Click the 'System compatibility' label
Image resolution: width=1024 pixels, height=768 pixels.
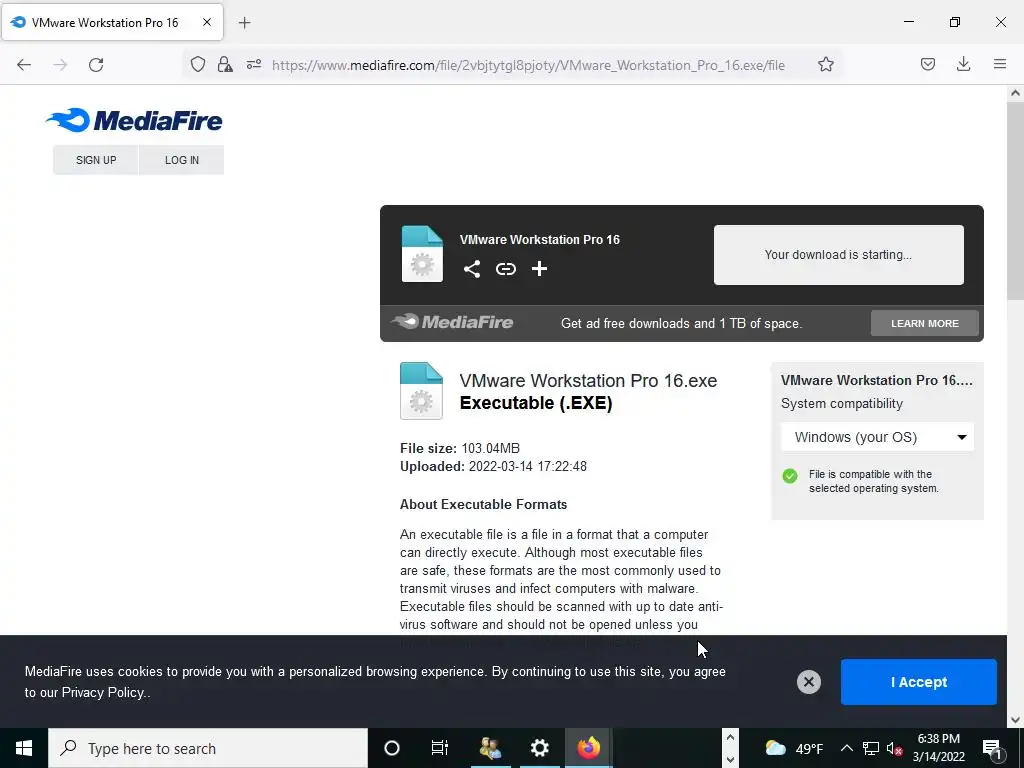pos(841,404)
